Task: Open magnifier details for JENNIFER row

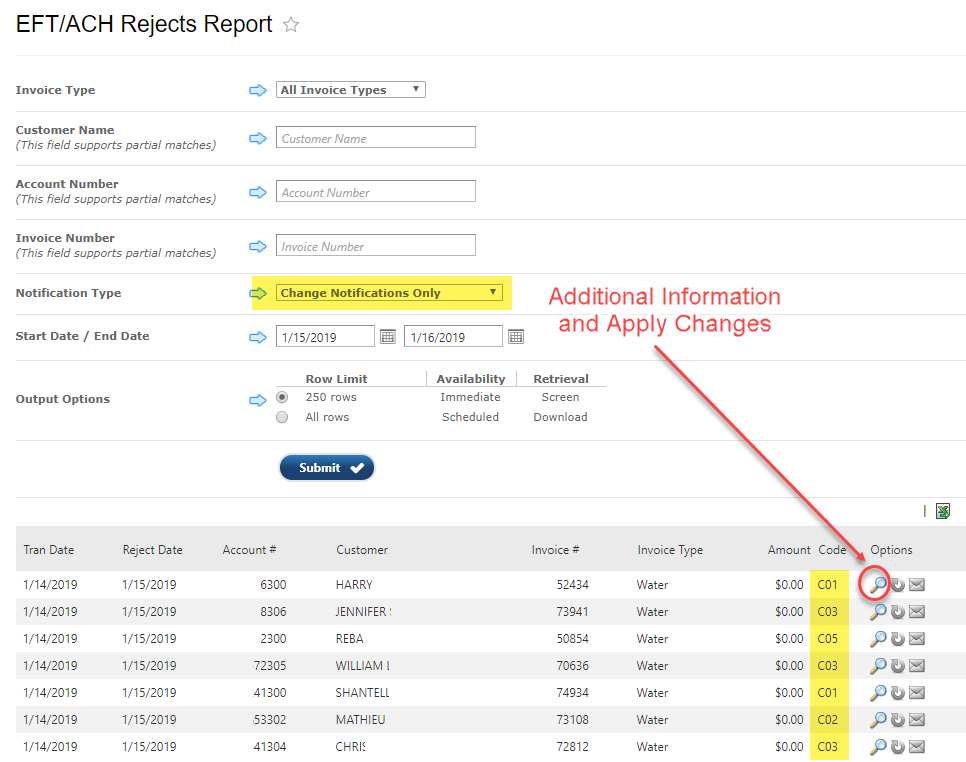Action: (878, 612)
